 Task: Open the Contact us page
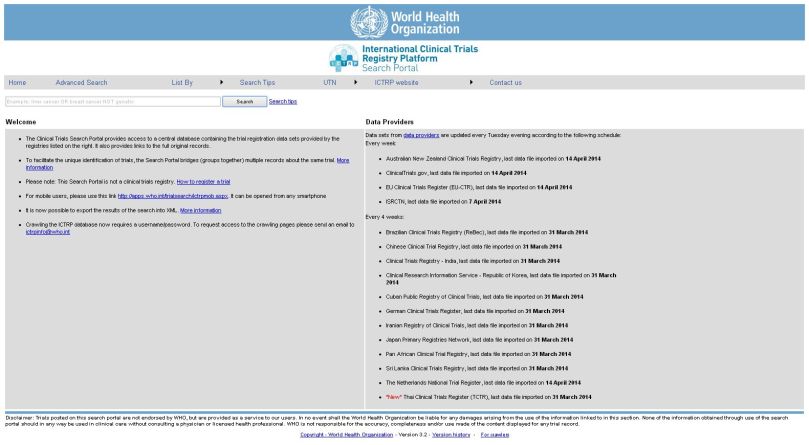click(505, 83)
